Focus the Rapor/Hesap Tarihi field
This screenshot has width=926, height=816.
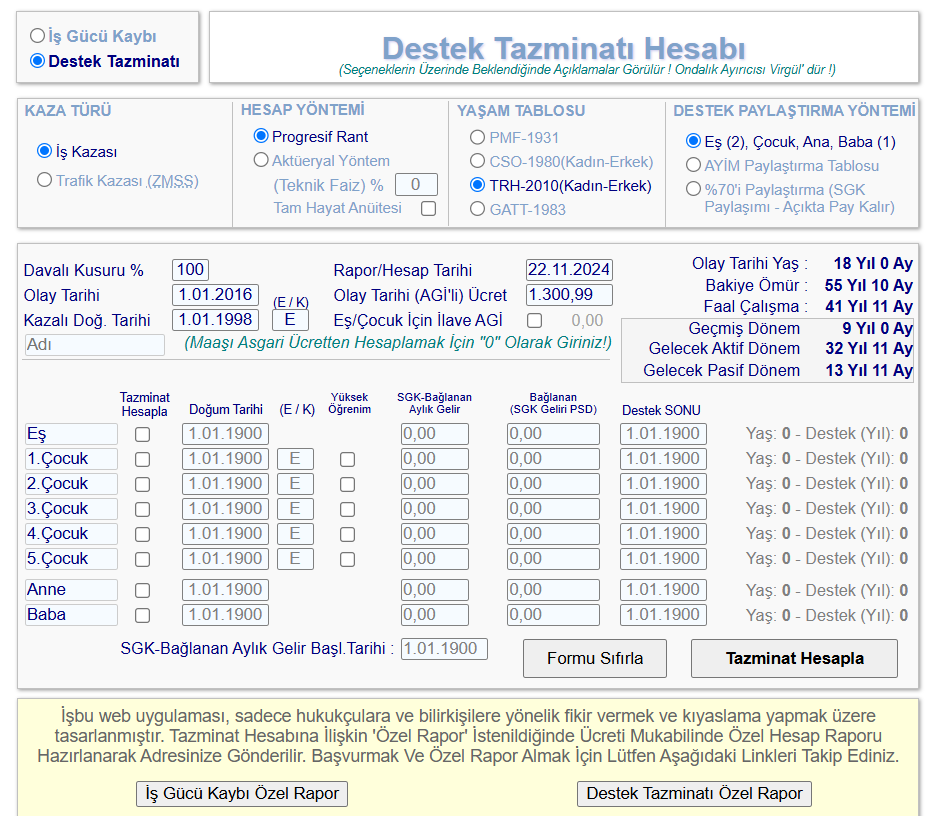[569, 270]
